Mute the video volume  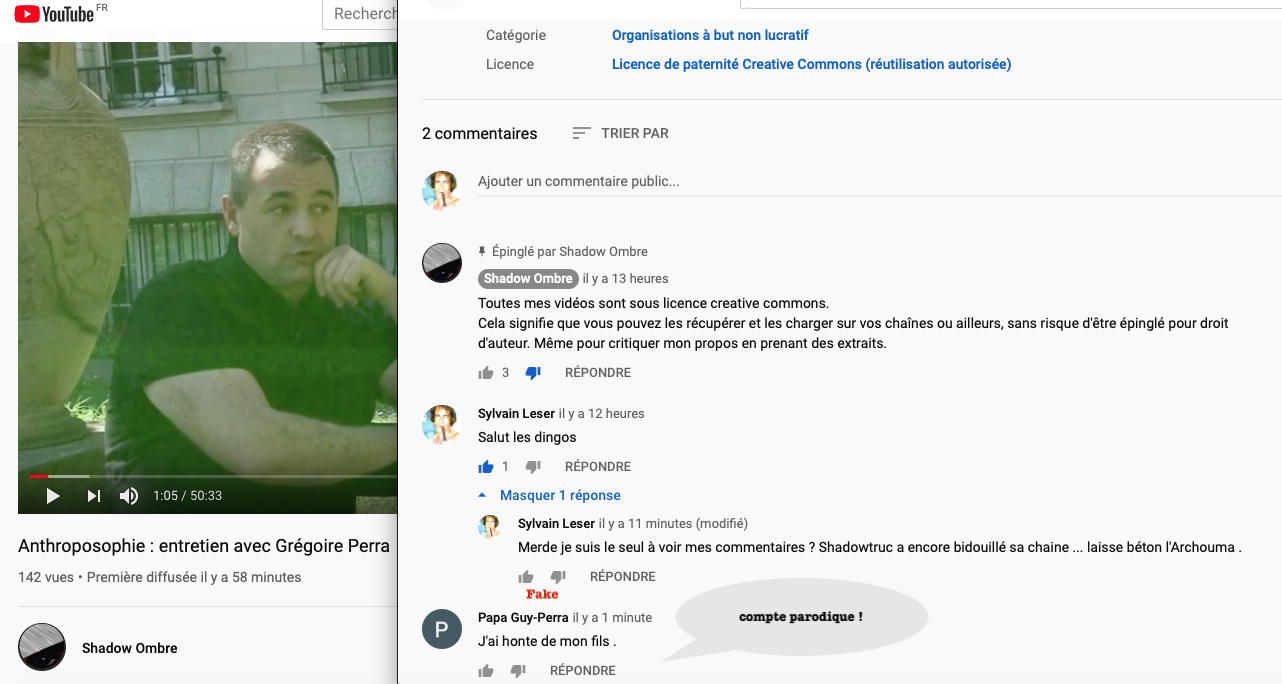tap(129, 496)
